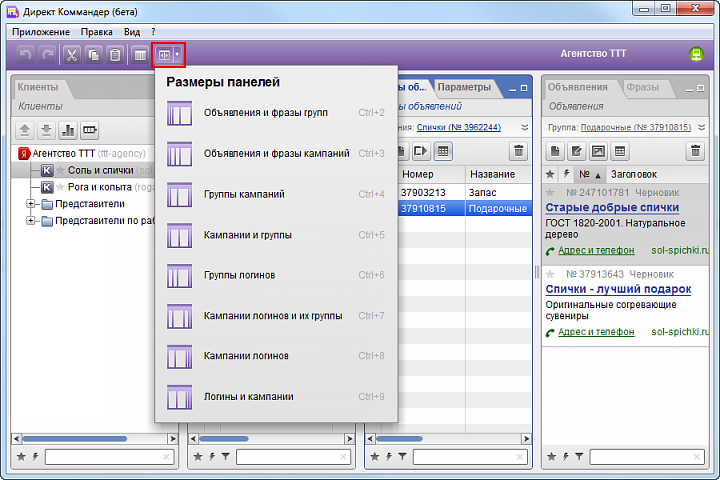Open the Правка menu
720x480 pixels.
(x=96, y=32)
